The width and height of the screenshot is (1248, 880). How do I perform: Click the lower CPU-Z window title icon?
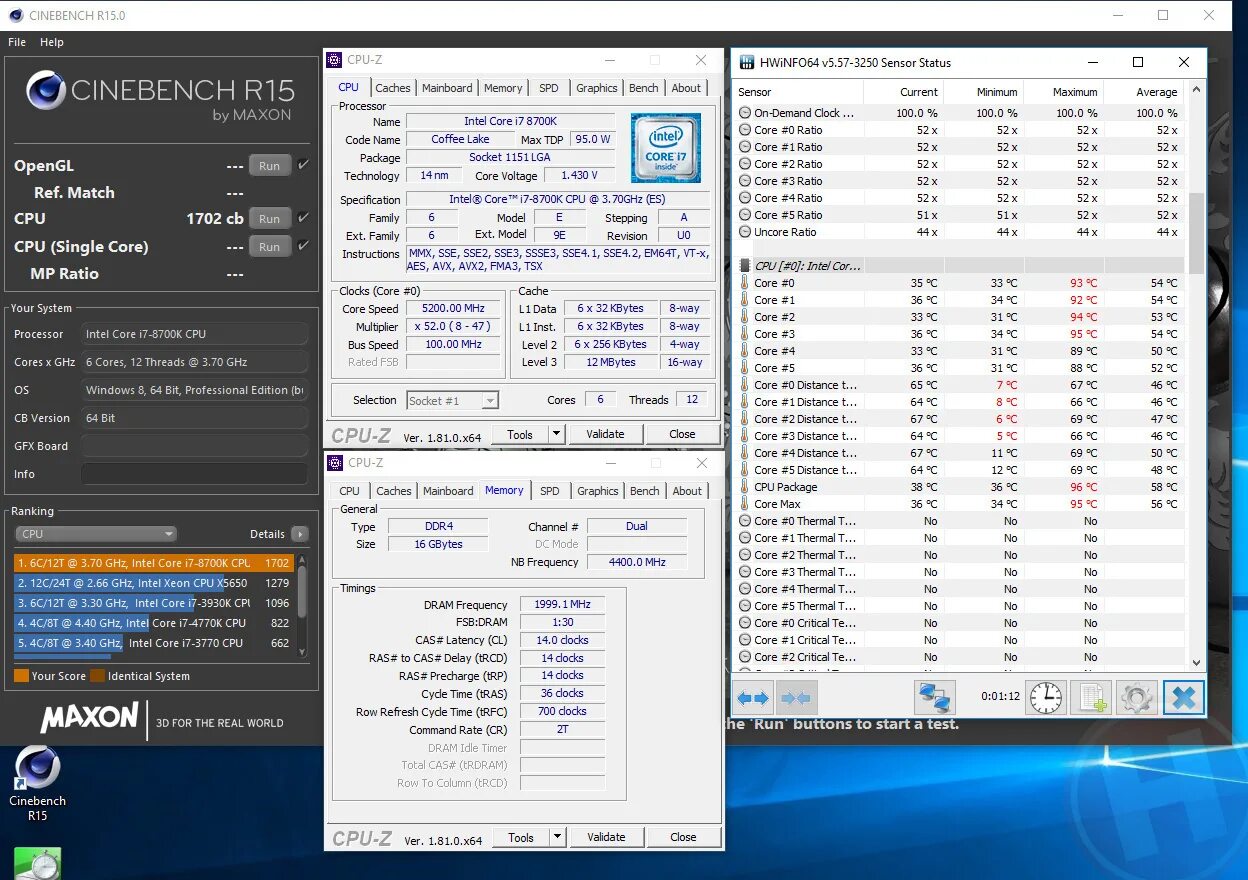coord(335,462)
